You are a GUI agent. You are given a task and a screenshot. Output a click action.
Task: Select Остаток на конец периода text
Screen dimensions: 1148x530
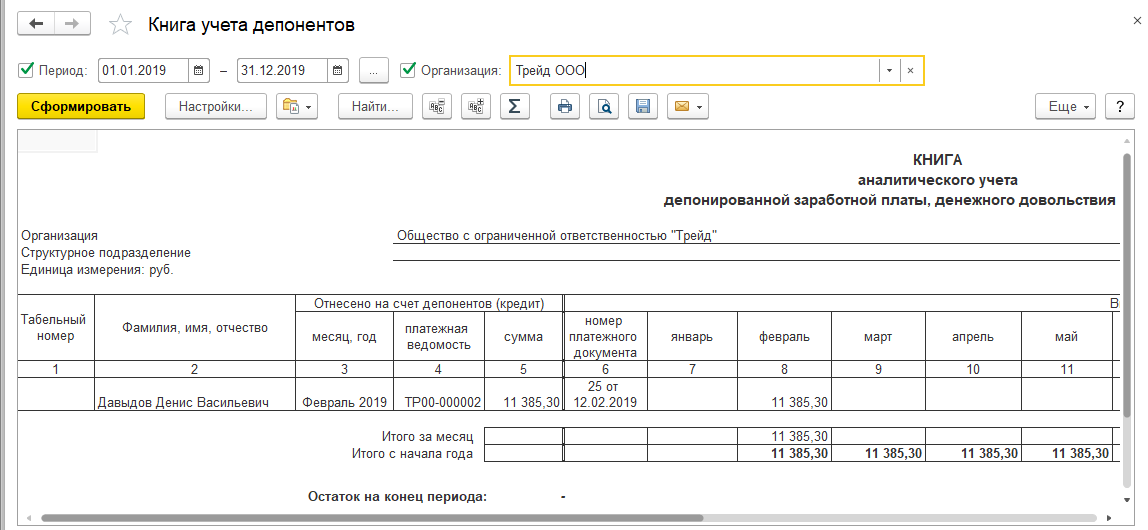point(398,497)
